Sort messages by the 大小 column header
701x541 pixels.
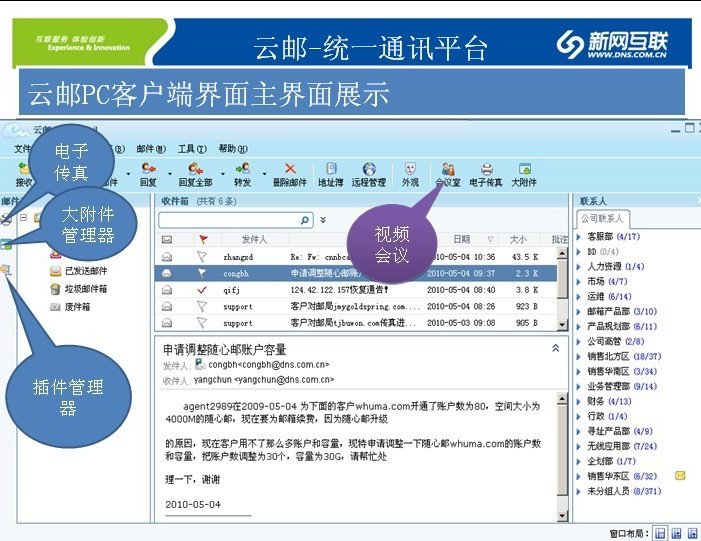click(518, 240)
